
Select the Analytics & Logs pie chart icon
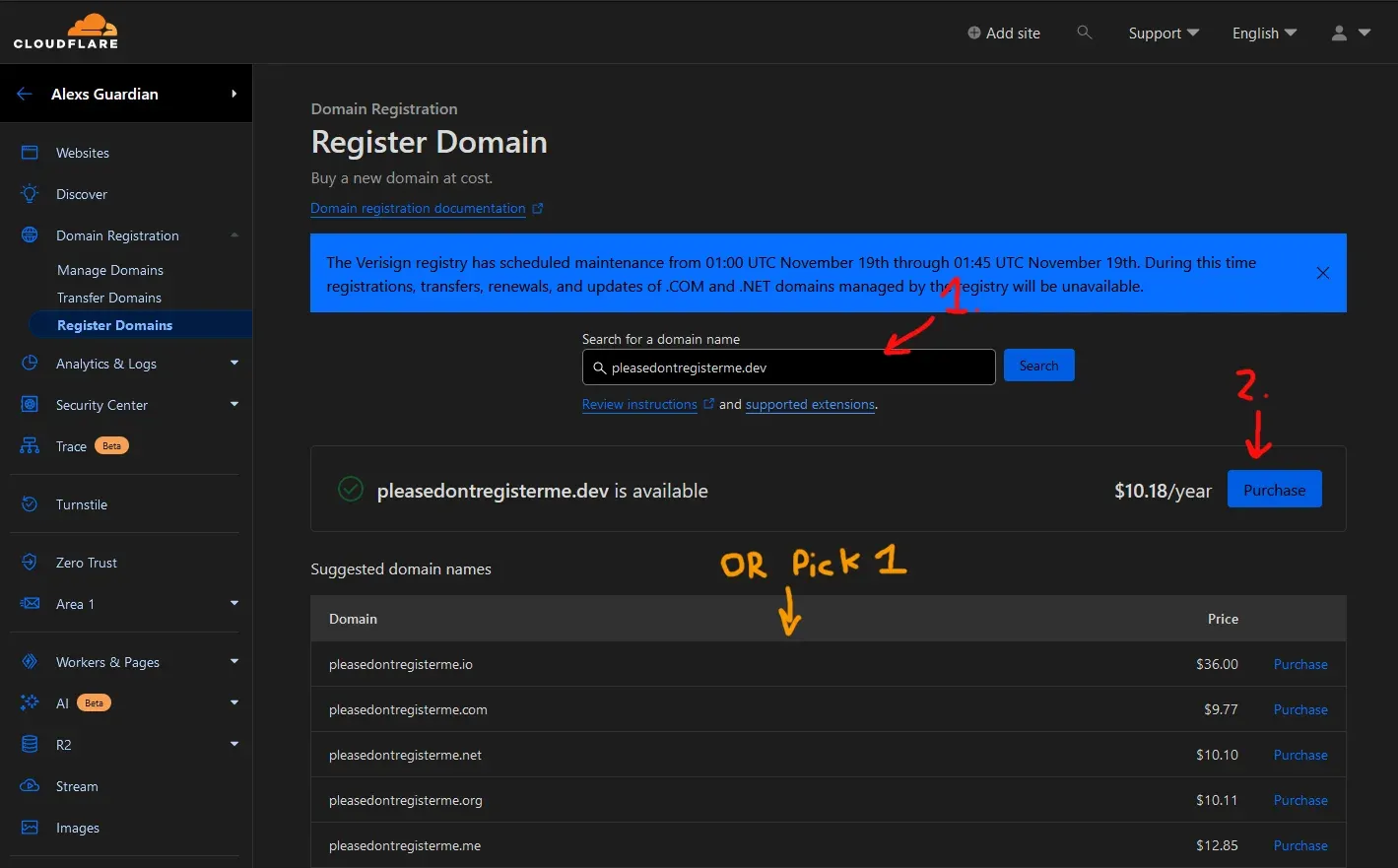[x=30, y=364]
